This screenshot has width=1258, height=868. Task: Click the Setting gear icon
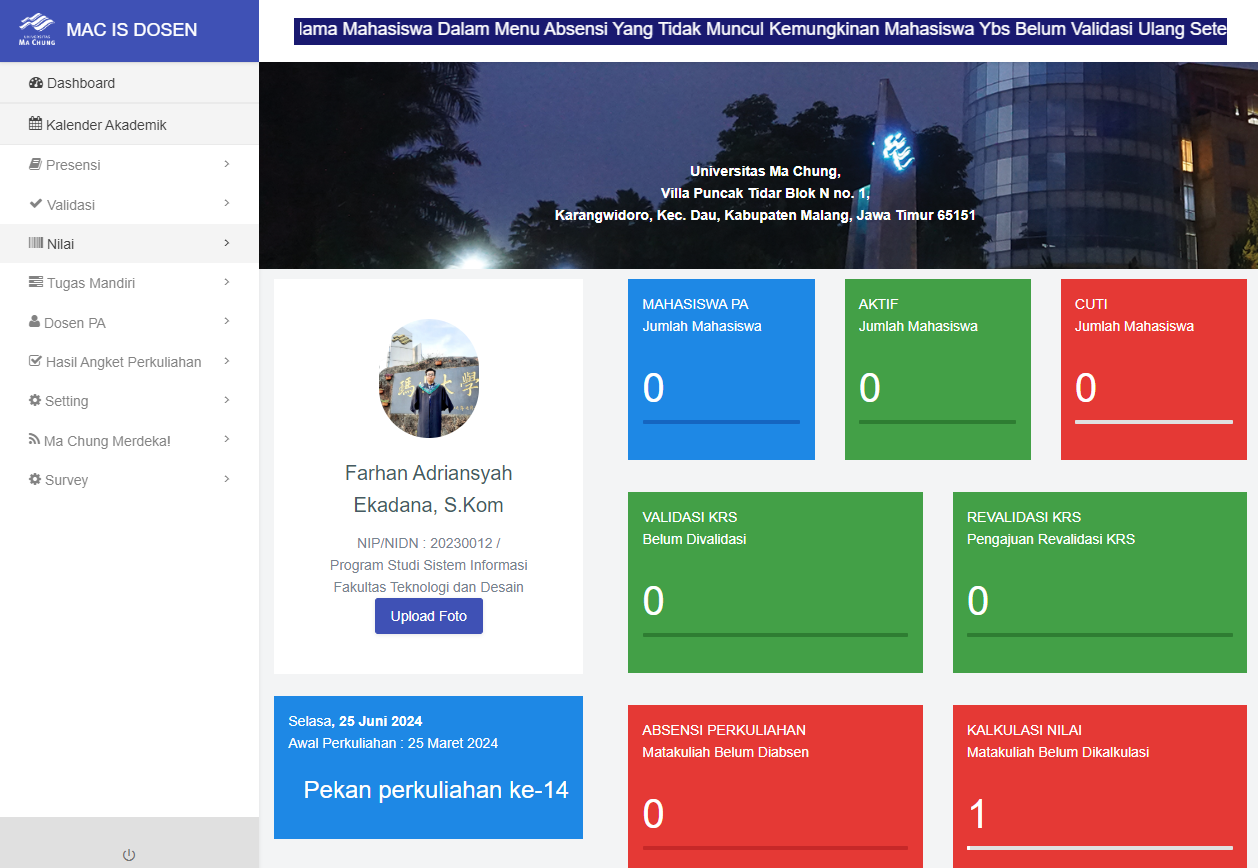click(x=36, y=400)
